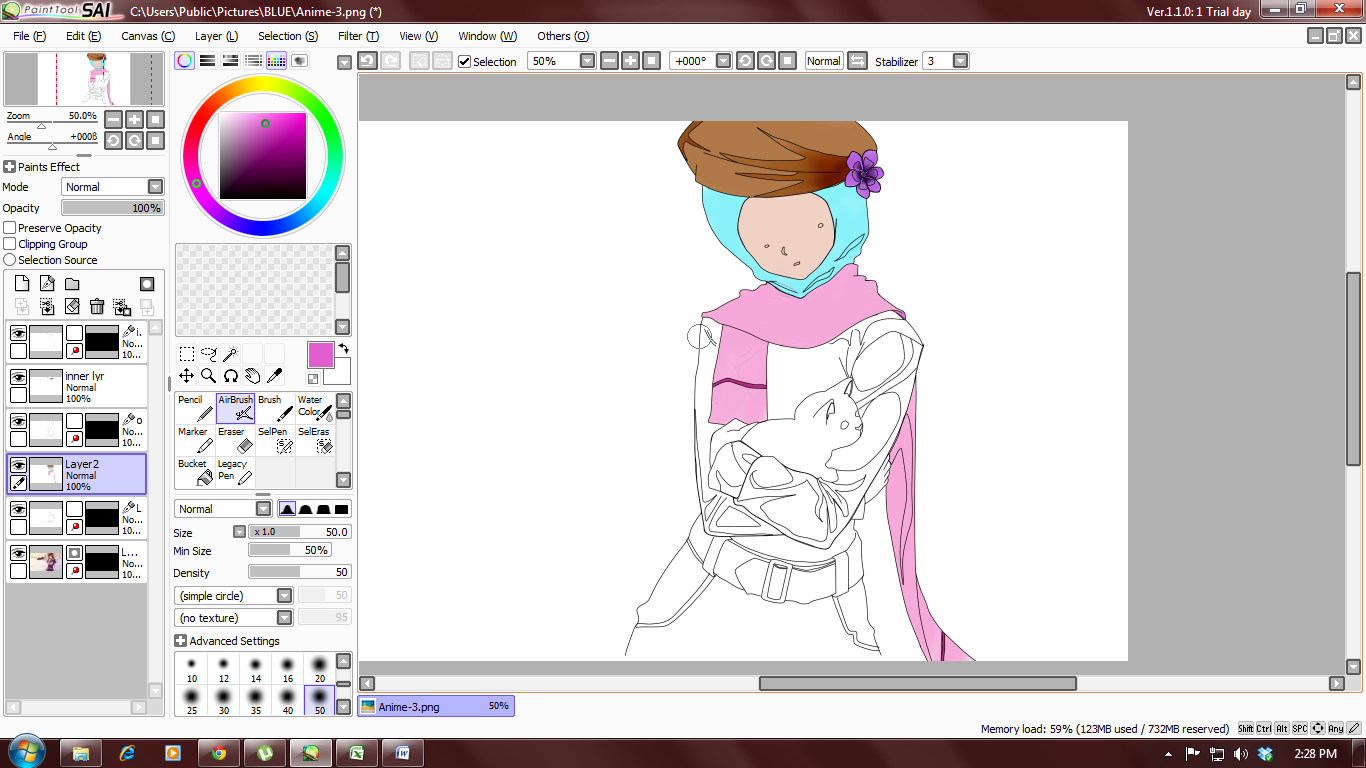Select the Water Color tool
The height and width of the screenshot is (768, 1366).
(315, 408)
